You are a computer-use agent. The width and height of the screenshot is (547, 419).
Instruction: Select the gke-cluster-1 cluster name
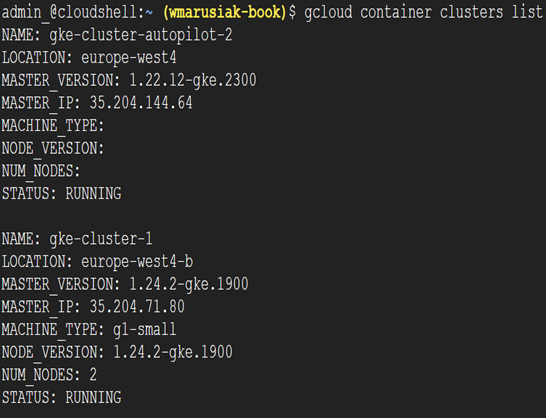[x=101, y=239]
